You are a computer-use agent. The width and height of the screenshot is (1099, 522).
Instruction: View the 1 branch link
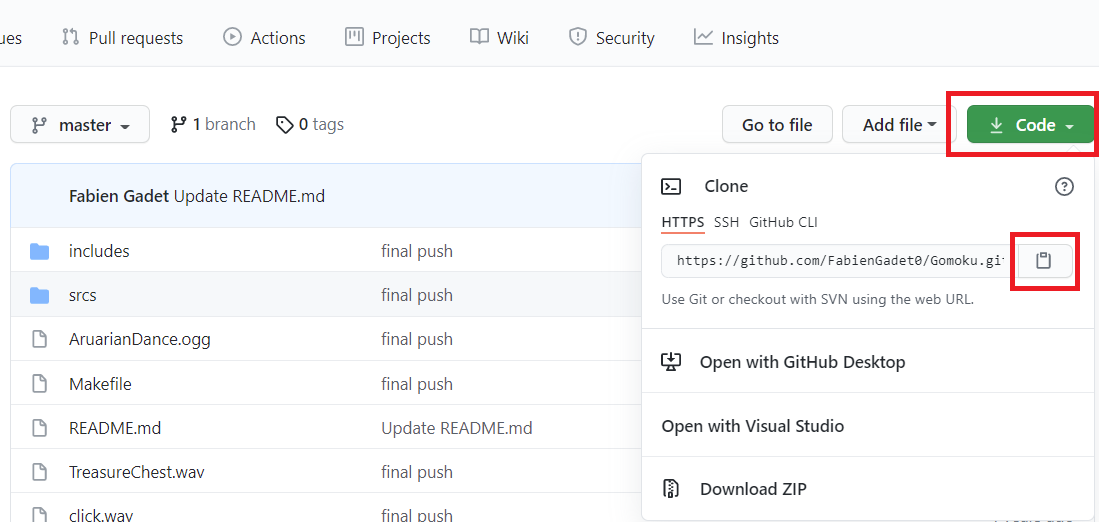(212, 125)
